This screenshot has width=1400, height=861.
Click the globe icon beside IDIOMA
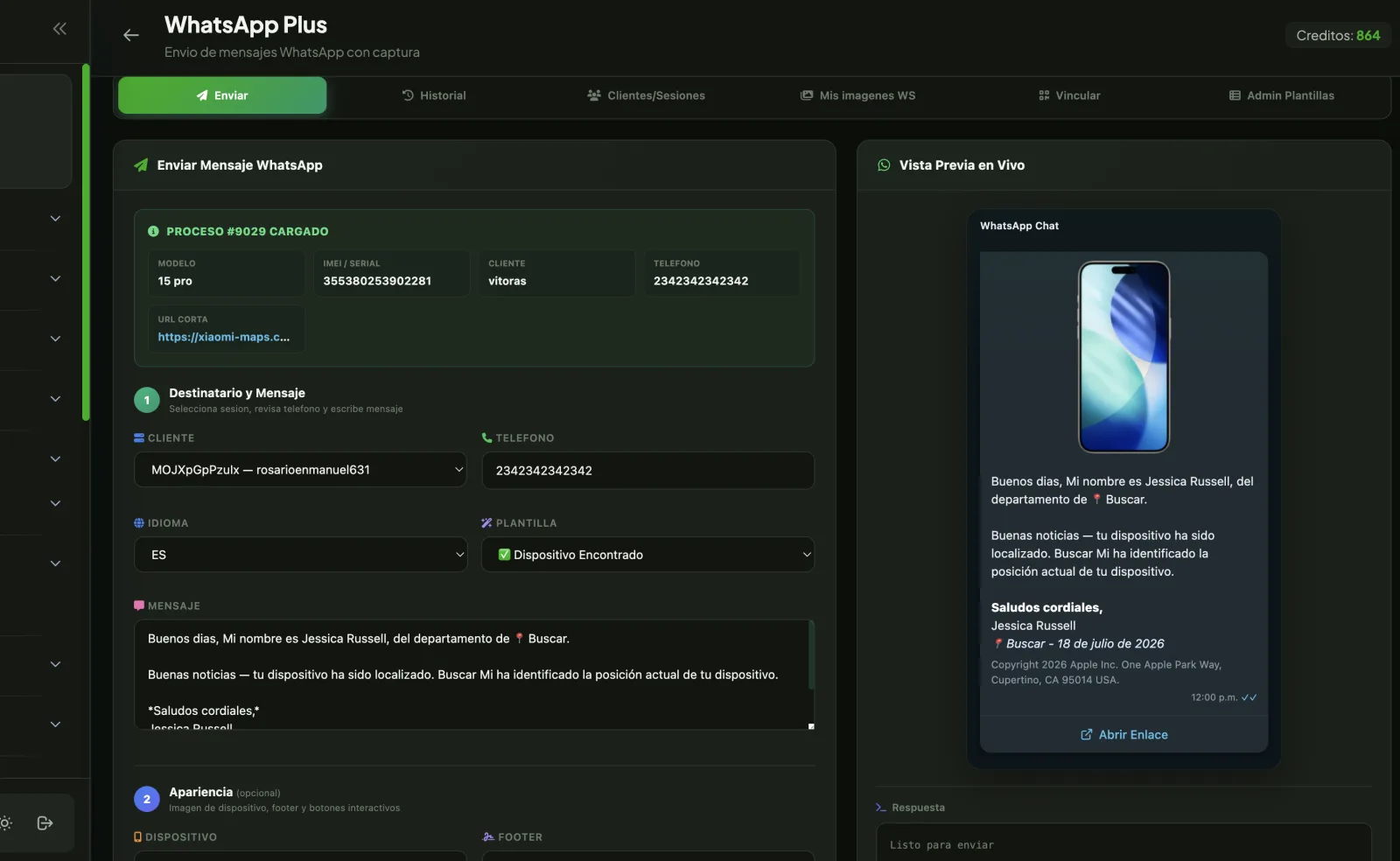click(x=139, y=523)
